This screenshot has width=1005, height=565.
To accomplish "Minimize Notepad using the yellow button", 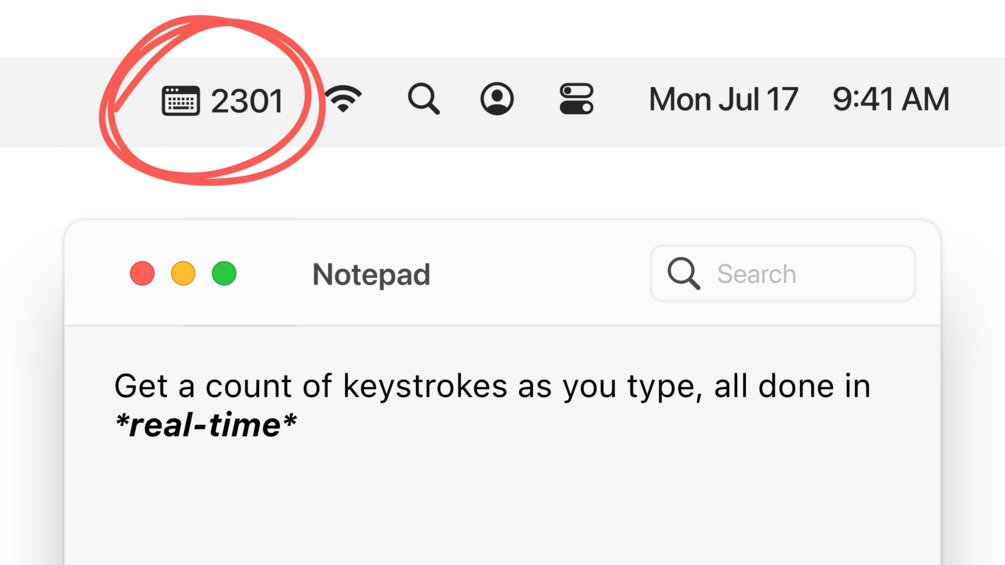I will (183, 273).
